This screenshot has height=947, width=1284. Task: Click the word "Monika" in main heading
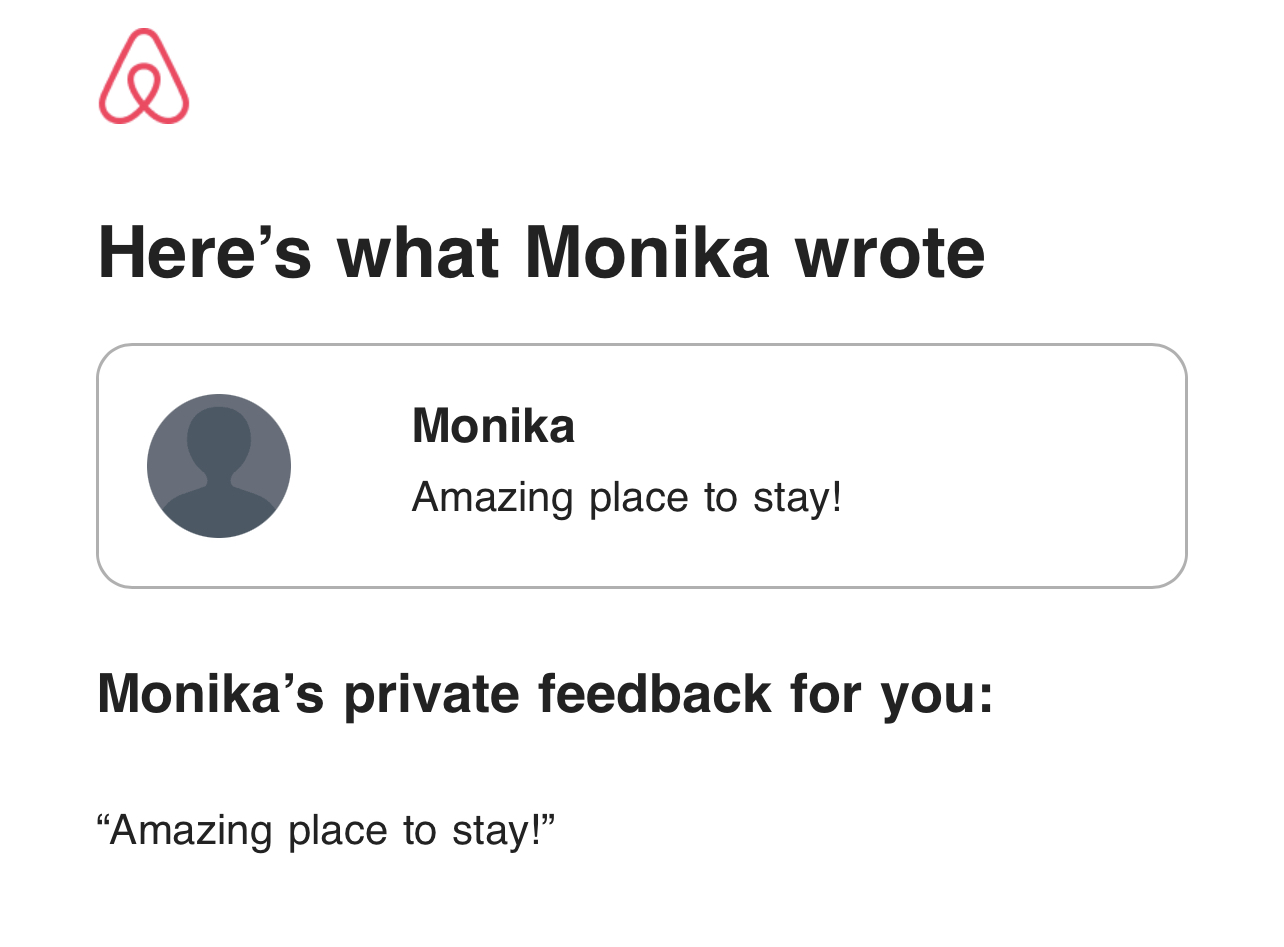pyautogui.click(x=647, y=253)
